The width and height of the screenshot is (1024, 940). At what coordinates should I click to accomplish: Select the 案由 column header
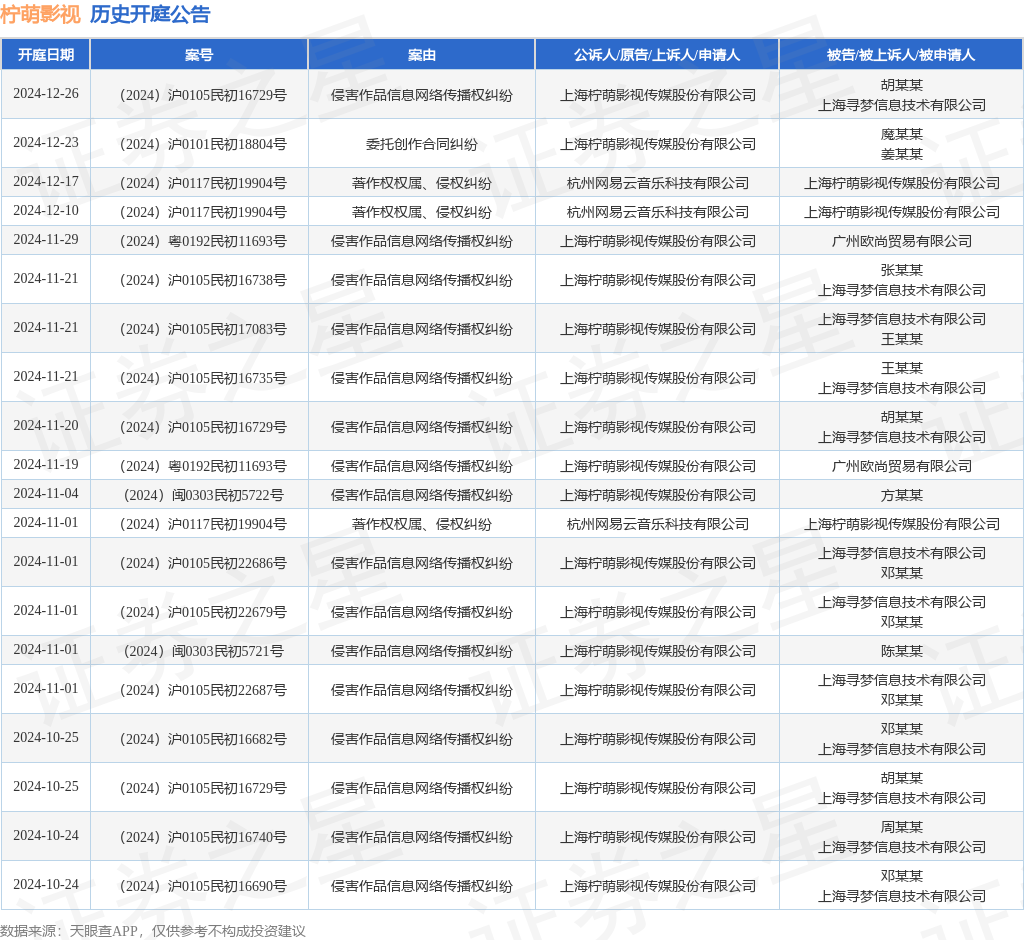[x=422, y=55]
